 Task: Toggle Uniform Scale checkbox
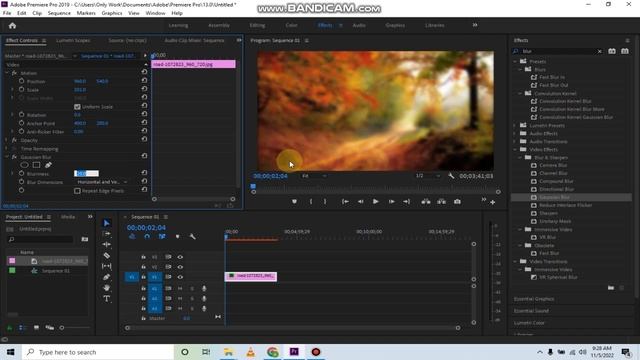click(77, 107)
